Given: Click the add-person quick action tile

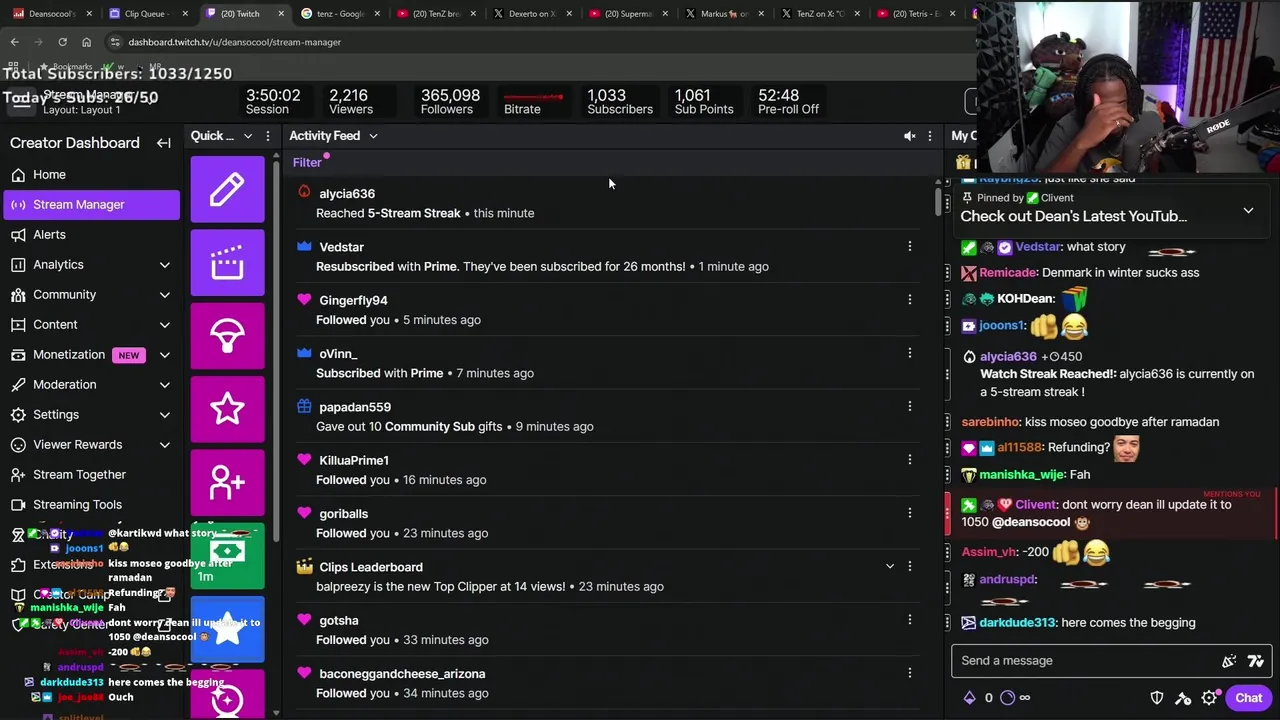Looking at the screenshot, I should pos(227,483).
